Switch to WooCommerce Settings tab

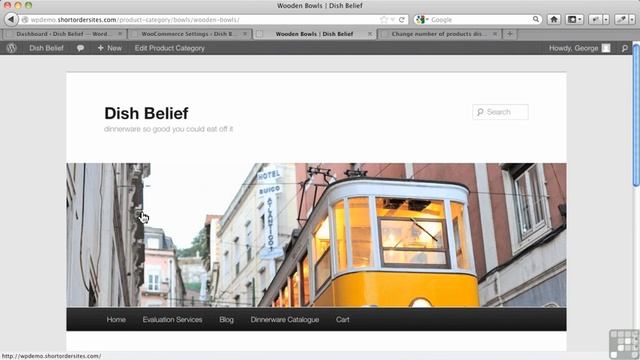pos(189,34)
